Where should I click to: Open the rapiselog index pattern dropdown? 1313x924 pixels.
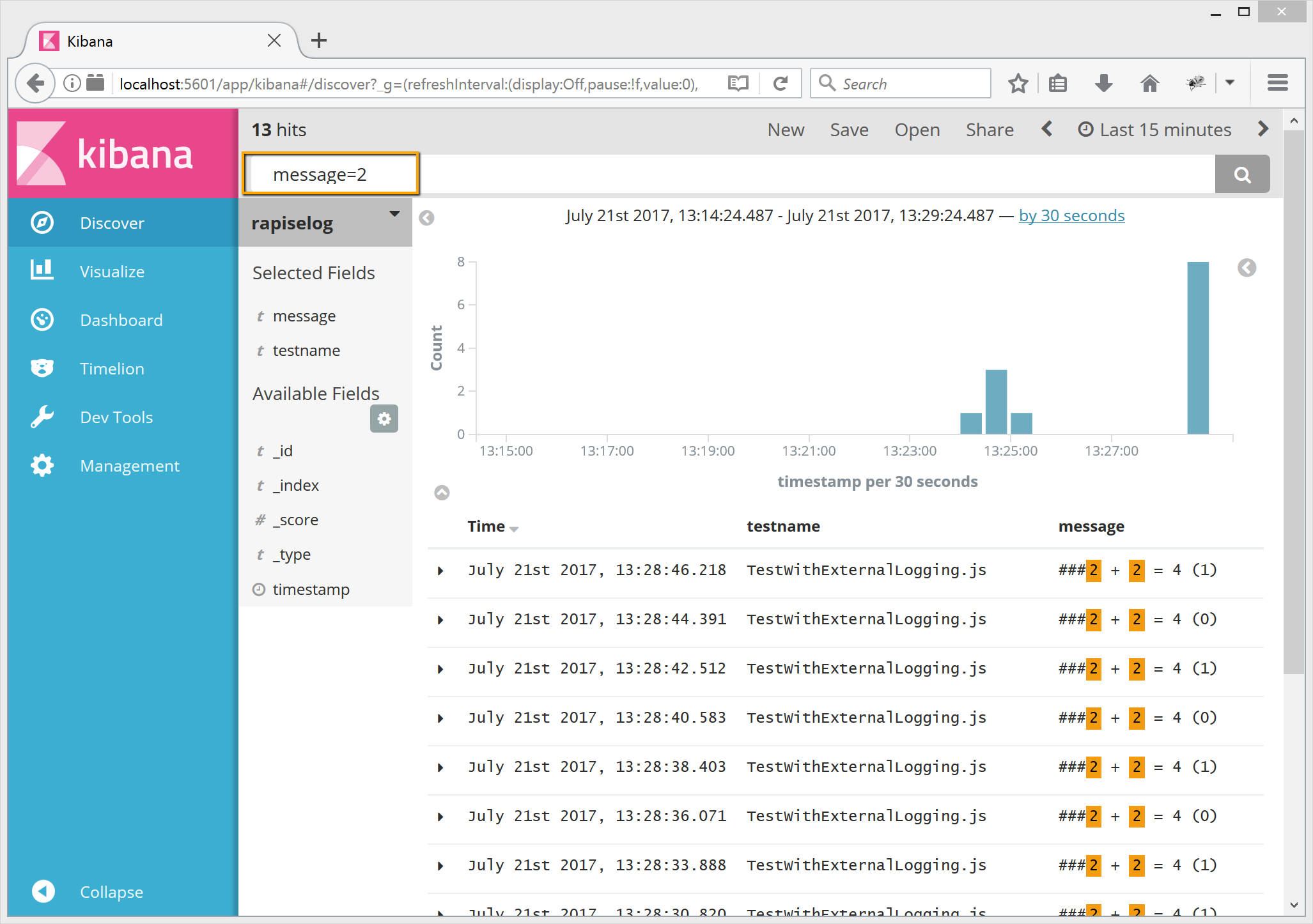394,215
